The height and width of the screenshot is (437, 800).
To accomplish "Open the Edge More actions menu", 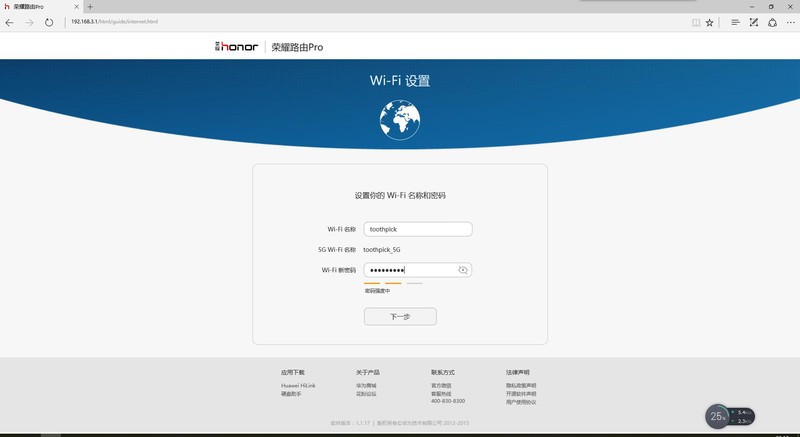I will point(791,22).
